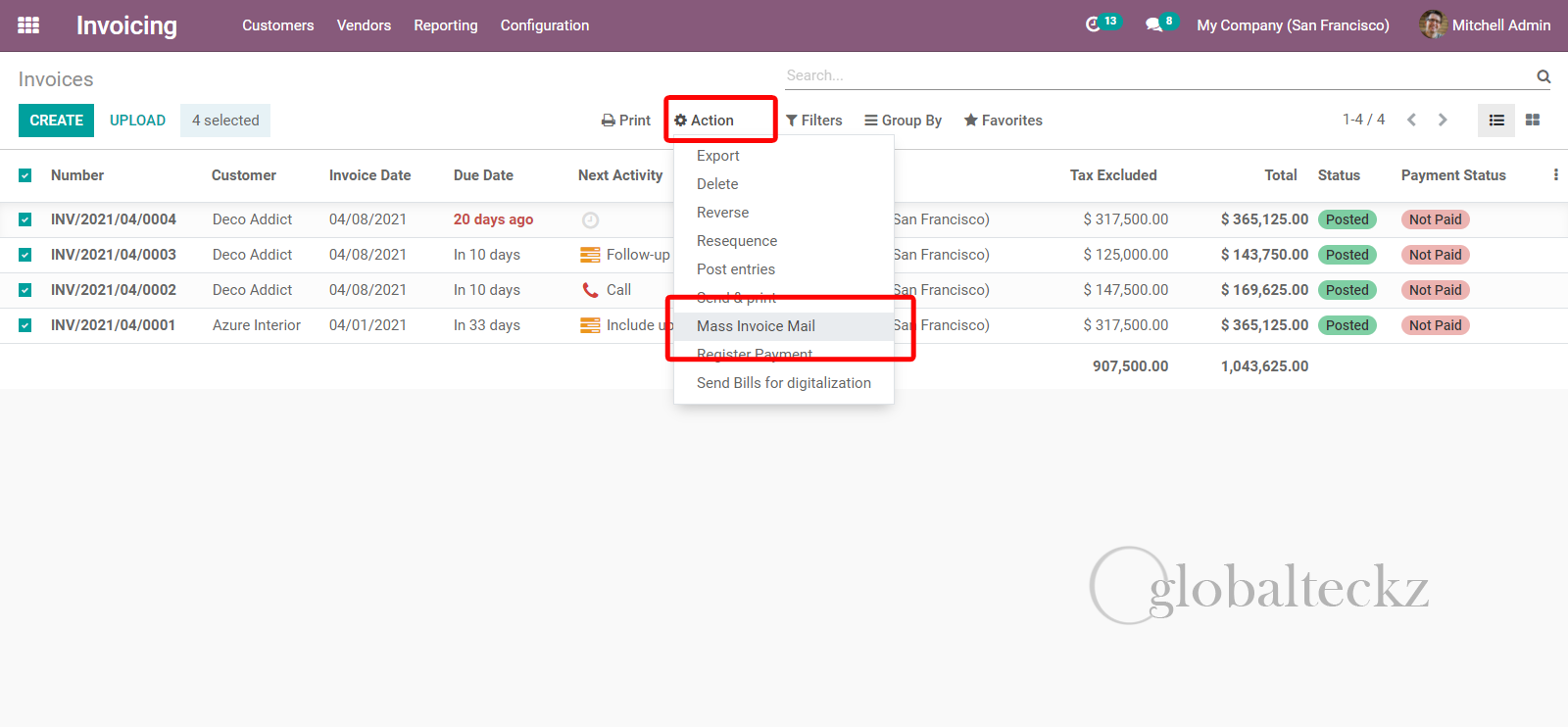Image resolution: width=1568 pixels, height=727 pixels.
Task: Sort by the Customer column header
Action: click(244, 175)
